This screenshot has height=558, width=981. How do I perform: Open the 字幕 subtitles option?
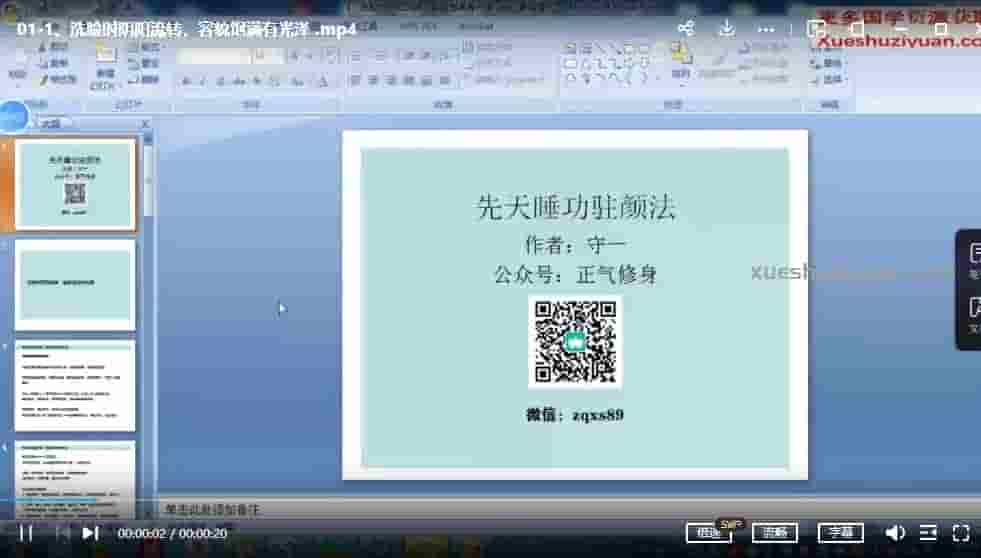(x=840, y=533)
